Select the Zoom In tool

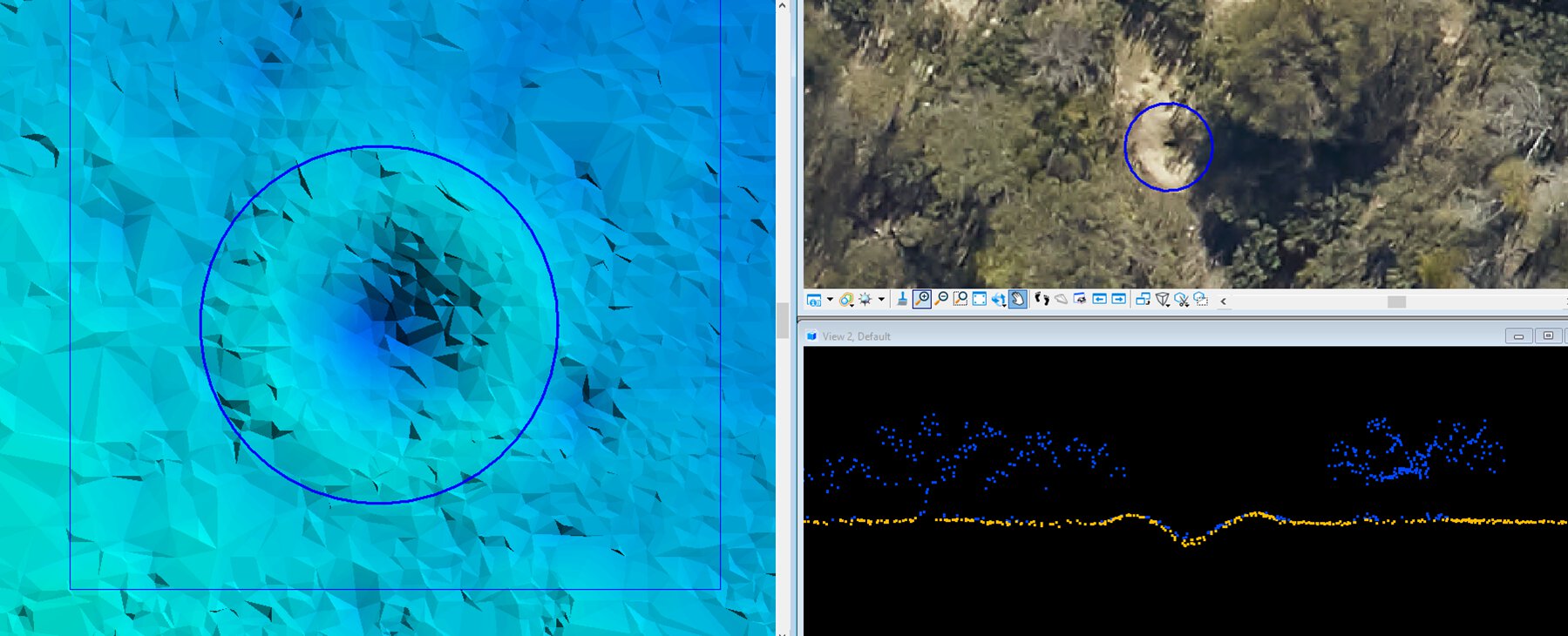(921, 300)
